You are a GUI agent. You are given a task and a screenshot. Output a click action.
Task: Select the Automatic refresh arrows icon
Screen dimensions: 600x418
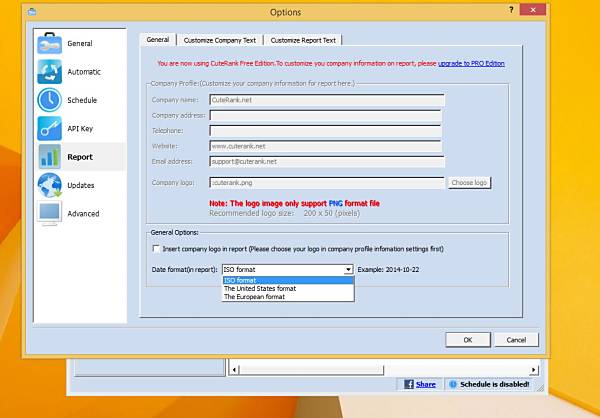pyautogui.click(x=49, y=72)
